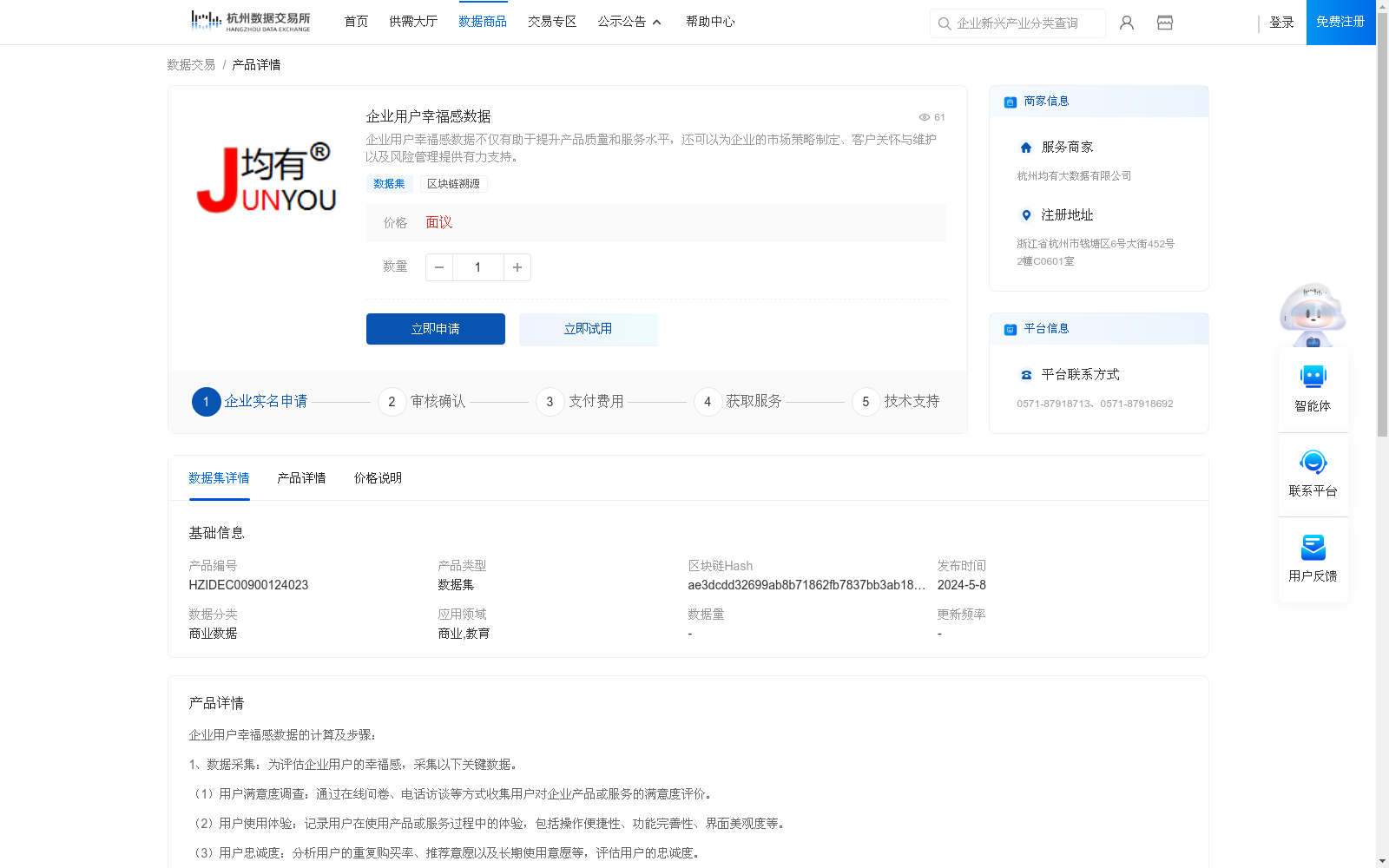
Task: Click step 3 支付费用
Action: click(x=580, y=402)
